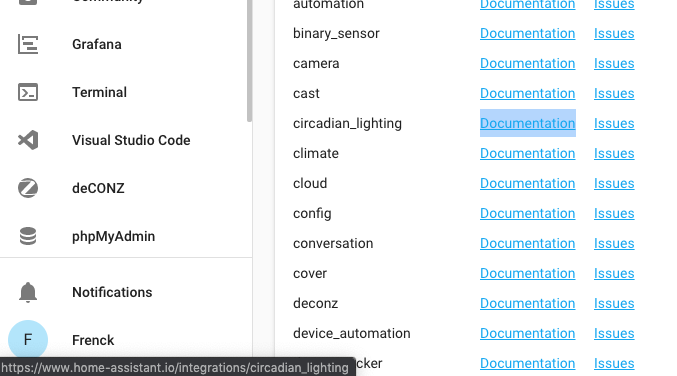Click the Frenck user avatar
The image size is (677, 376).
(28, 340)
